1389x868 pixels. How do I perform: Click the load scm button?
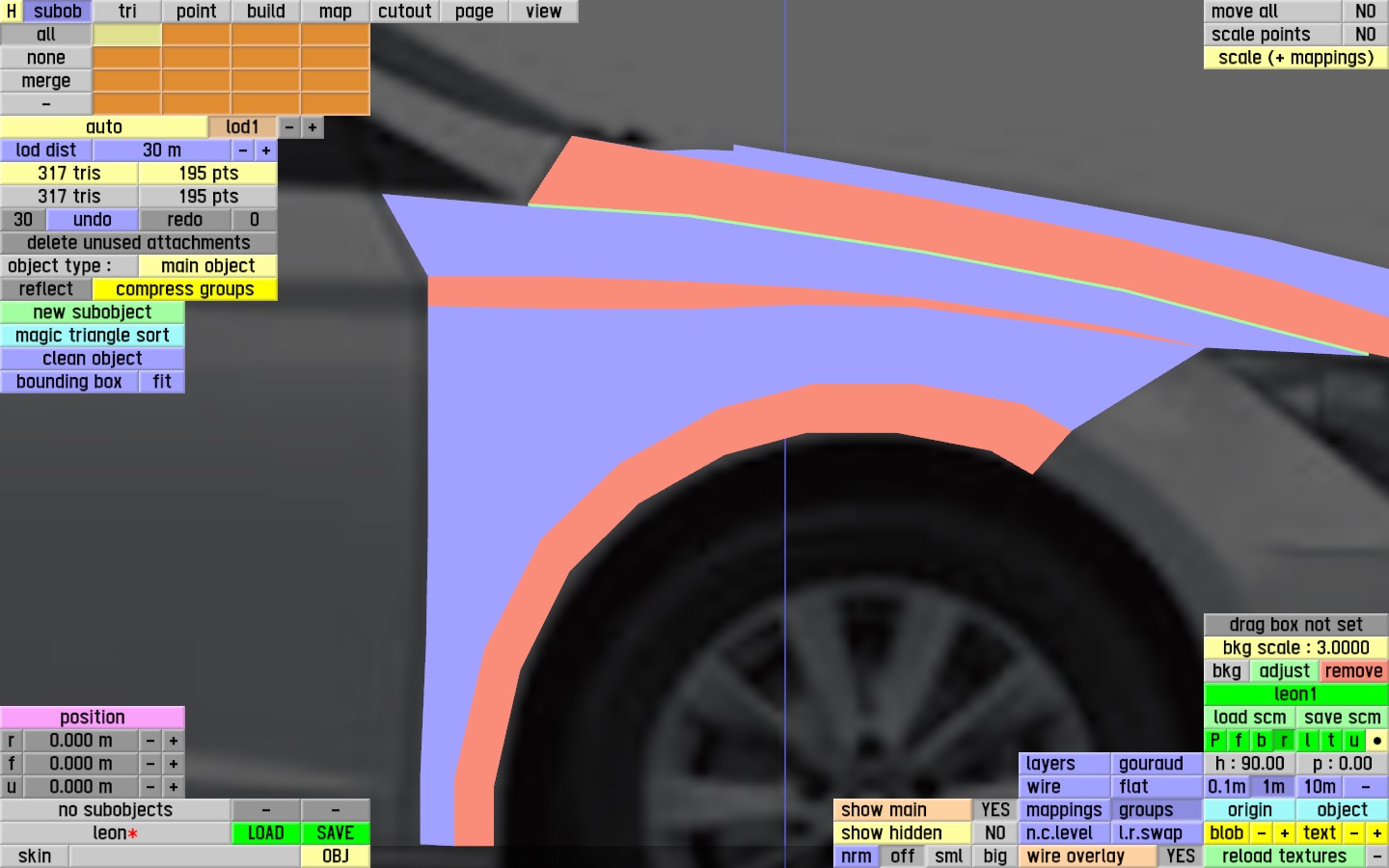[x=1250, y=718]
